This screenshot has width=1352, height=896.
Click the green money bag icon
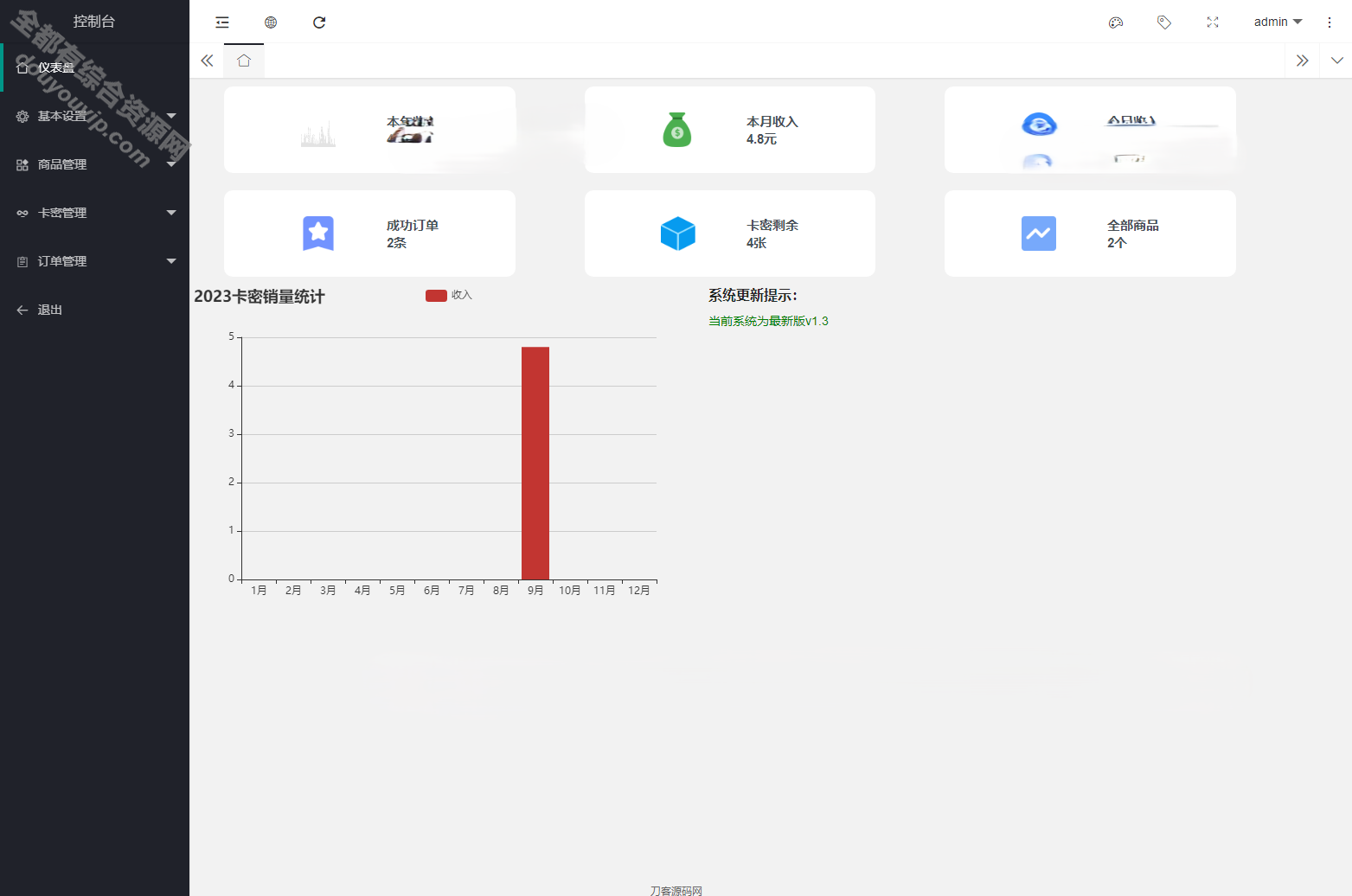click(x=677, y=130)
